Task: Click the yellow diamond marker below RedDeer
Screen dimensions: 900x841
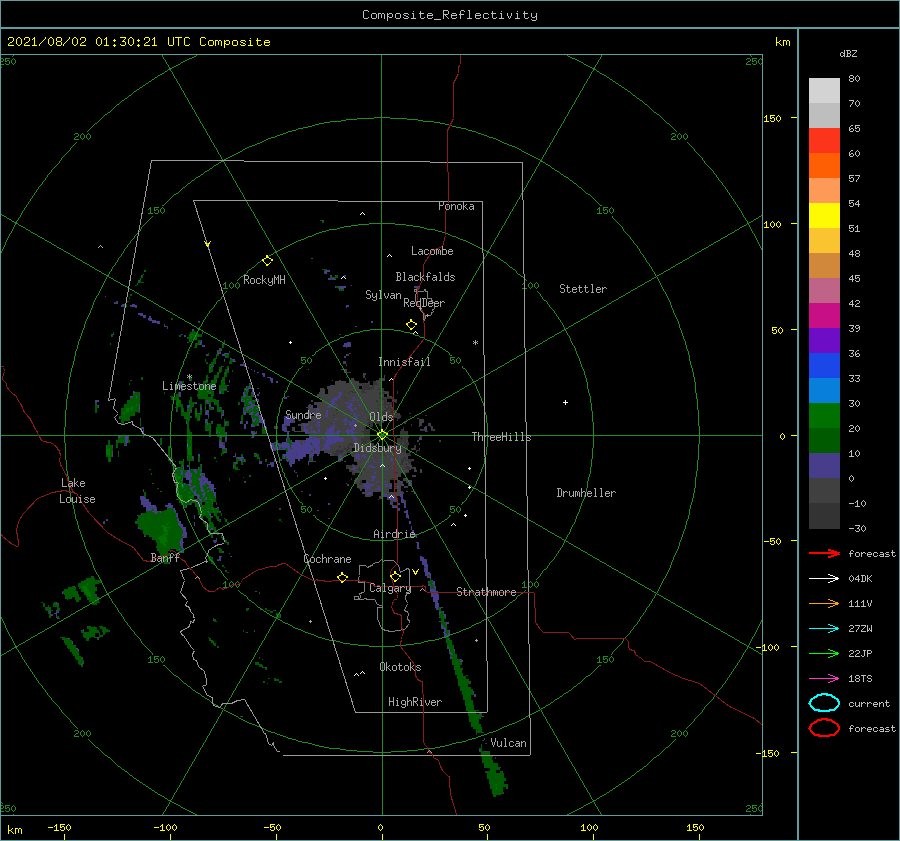Action: point(412,325)
